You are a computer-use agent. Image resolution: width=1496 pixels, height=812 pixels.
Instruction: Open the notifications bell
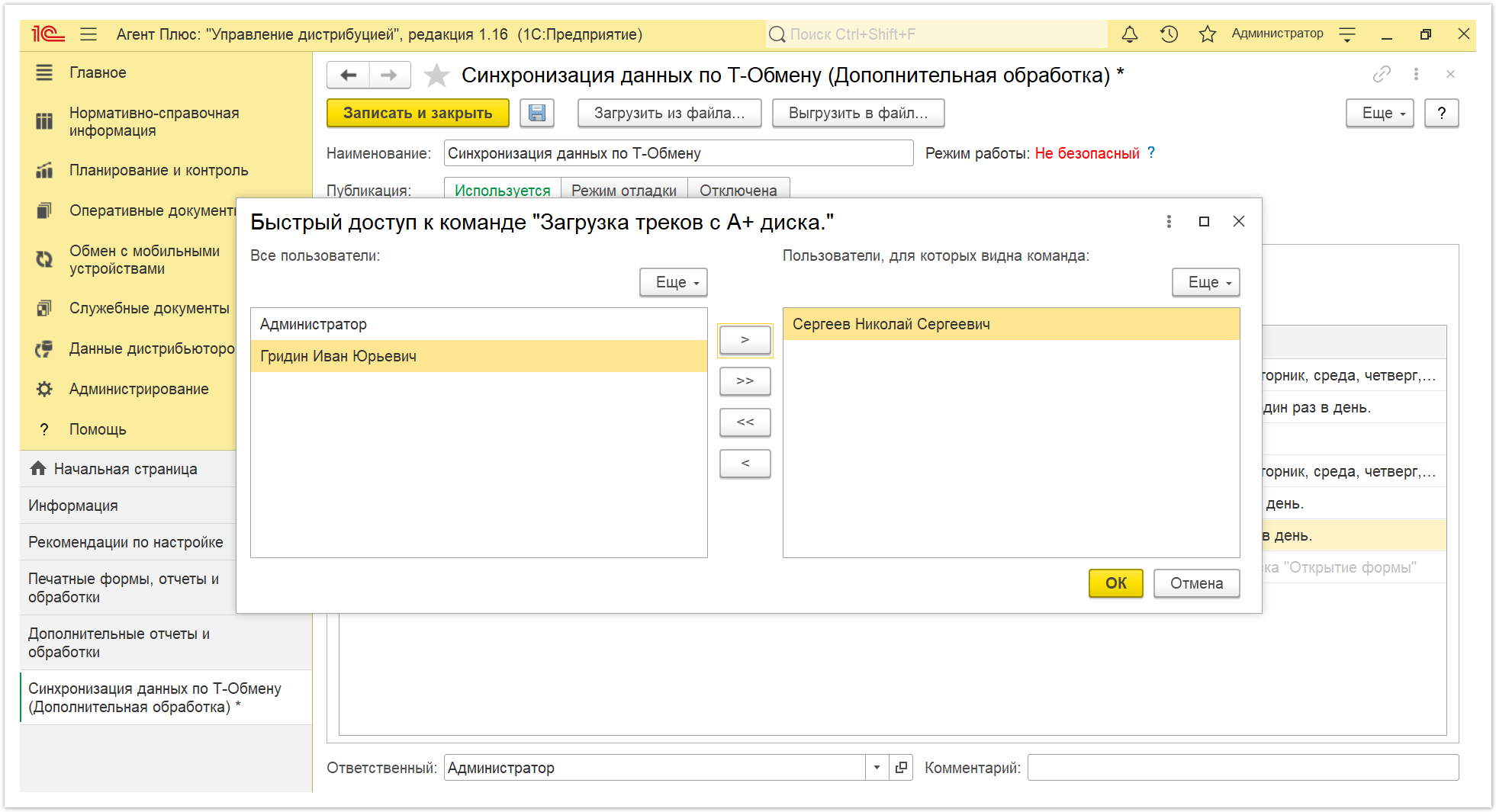(x=1130, y=34)
